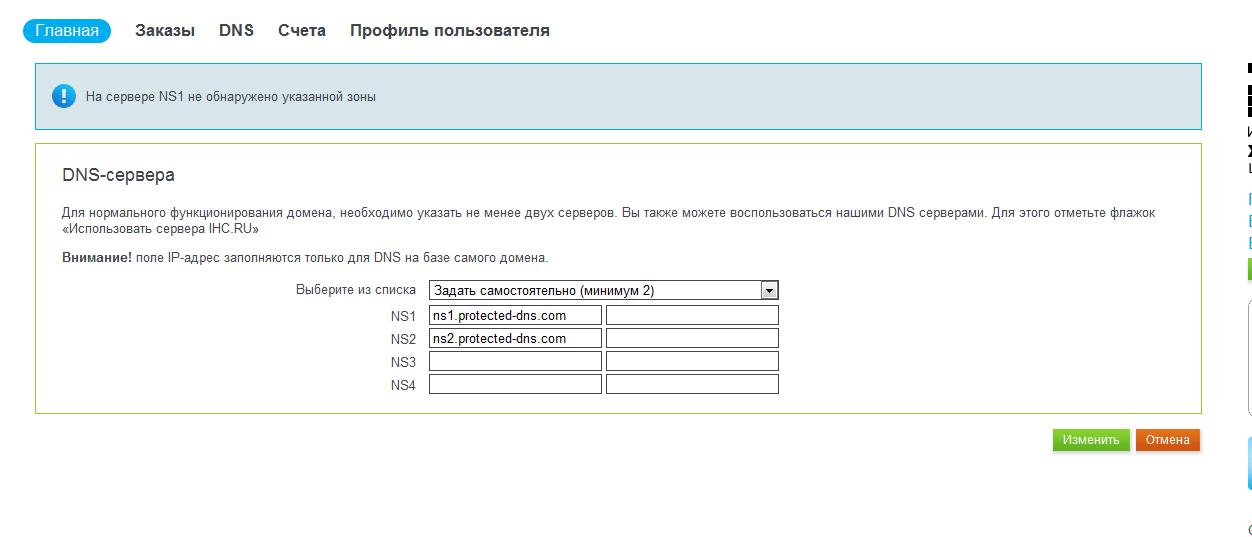Focus the NS1 IP address field
Screen dimensions: 1252x537
coord(692,315)
